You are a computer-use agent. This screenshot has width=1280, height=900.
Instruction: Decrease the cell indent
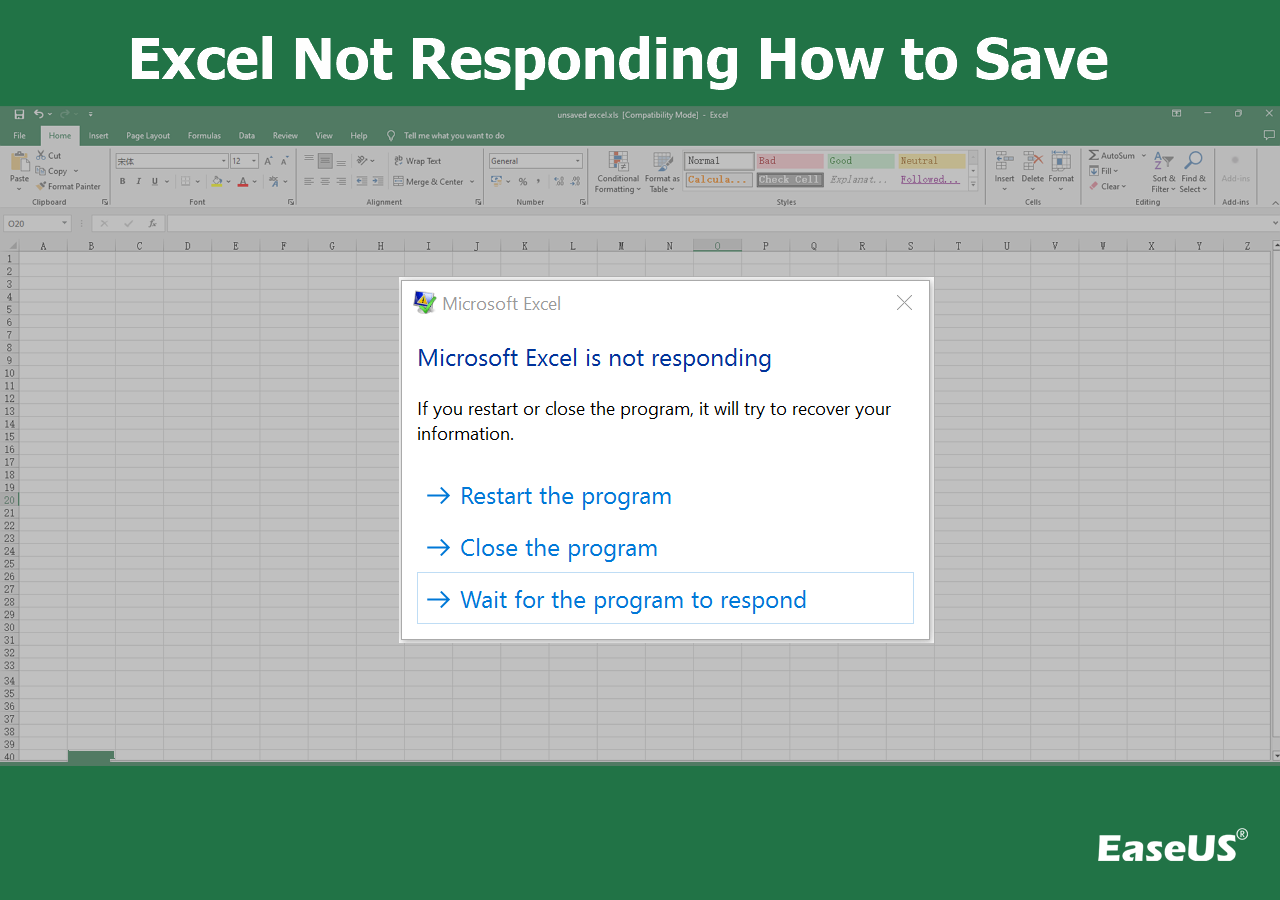(x=364, y=182)
